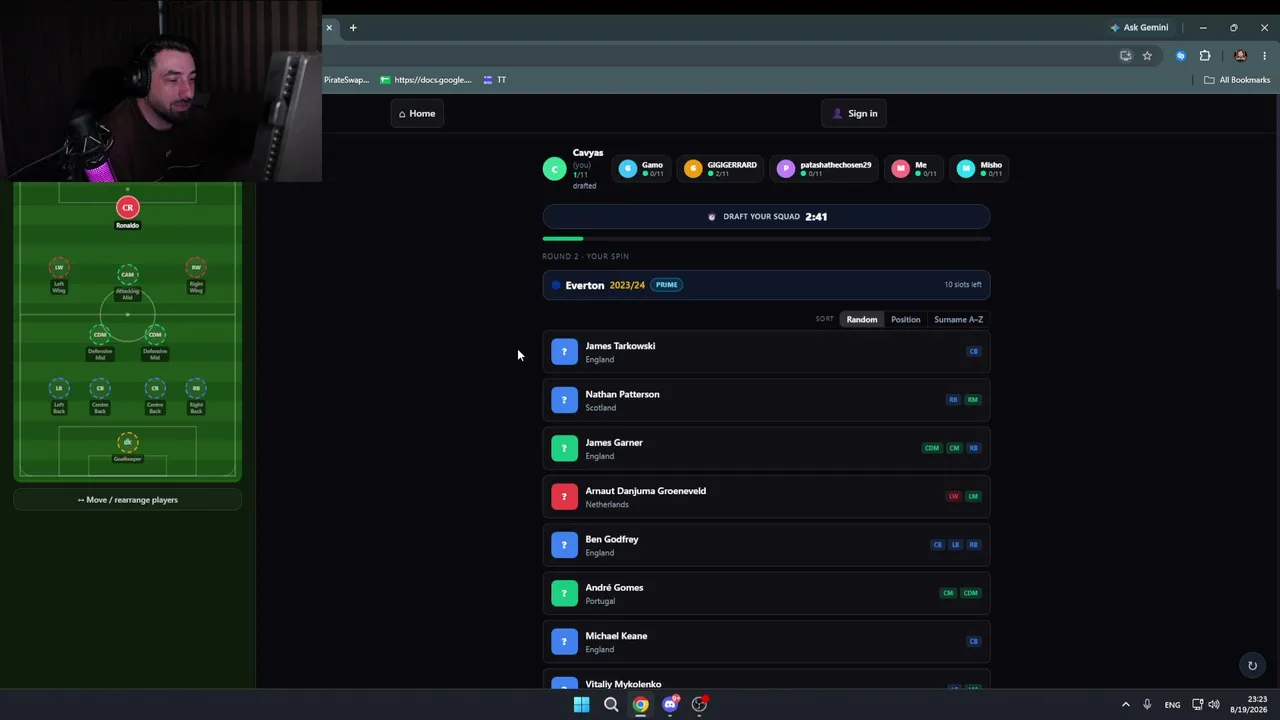Open the Windows Start menu
Screen dimensions: 1280x720
coord(581,704)
